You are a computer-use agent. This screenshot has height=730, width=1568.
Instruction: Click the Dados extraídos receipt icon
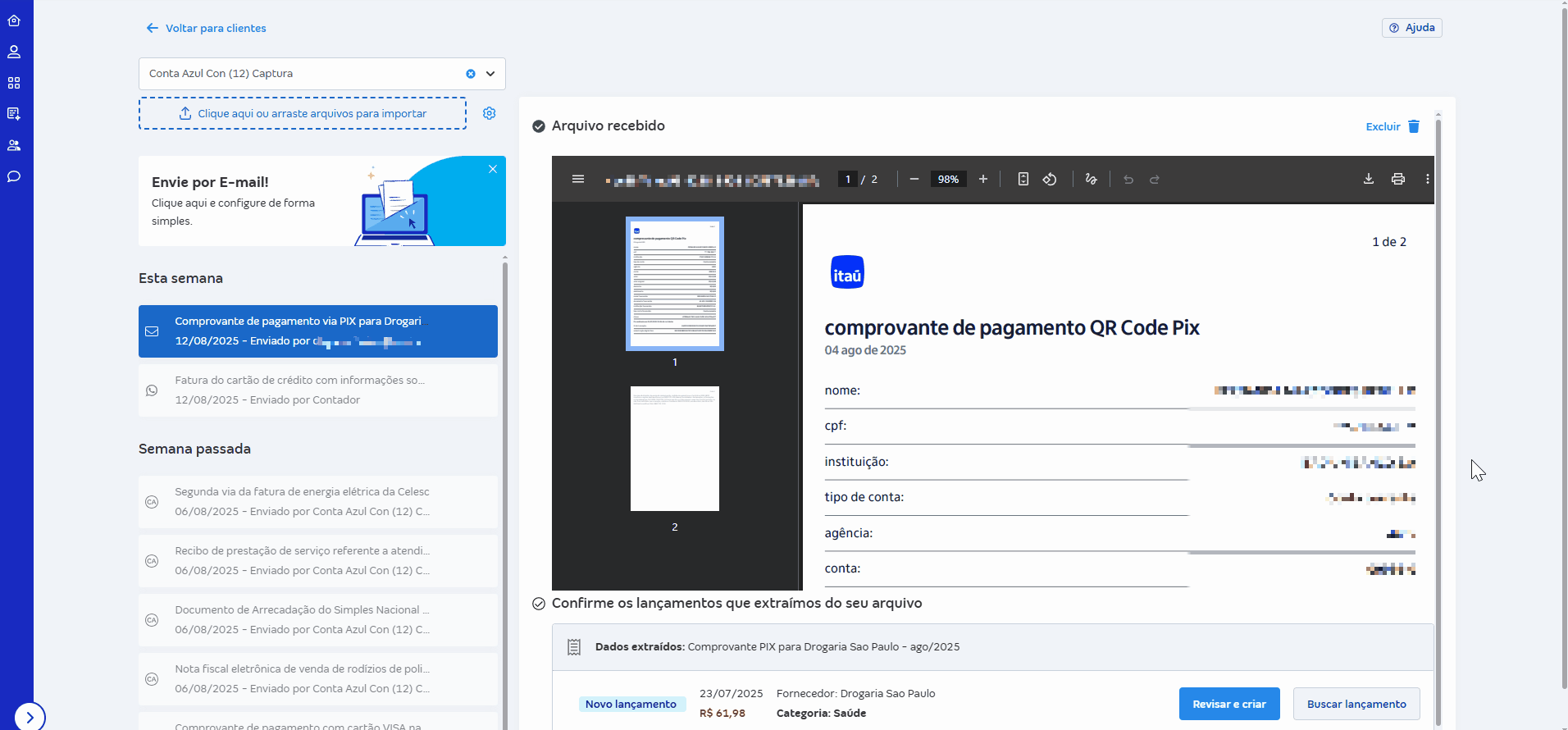[574, 647]
